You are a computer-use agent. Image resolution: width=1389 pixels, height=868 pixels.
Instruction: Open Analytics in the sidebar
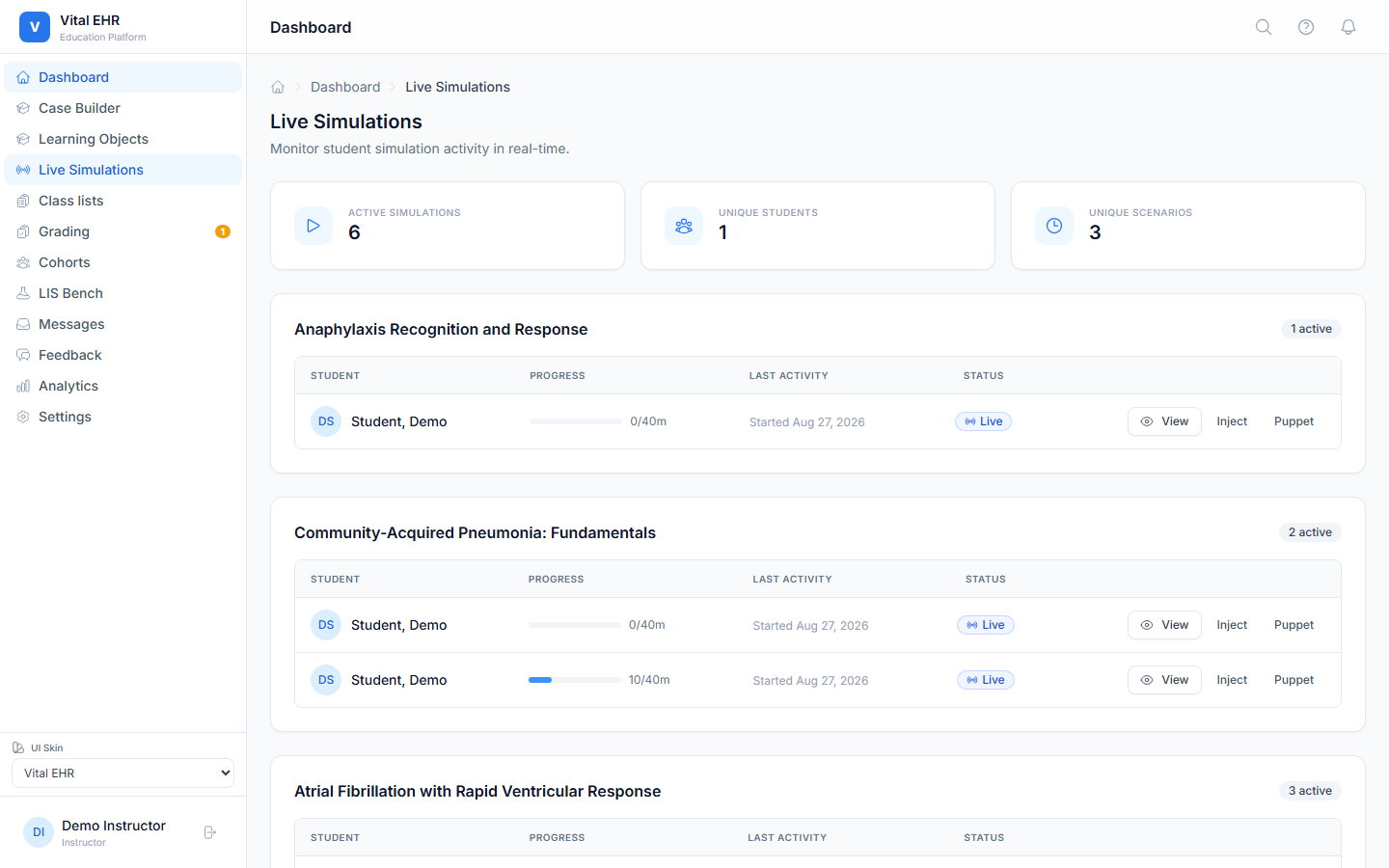point(123,386)
